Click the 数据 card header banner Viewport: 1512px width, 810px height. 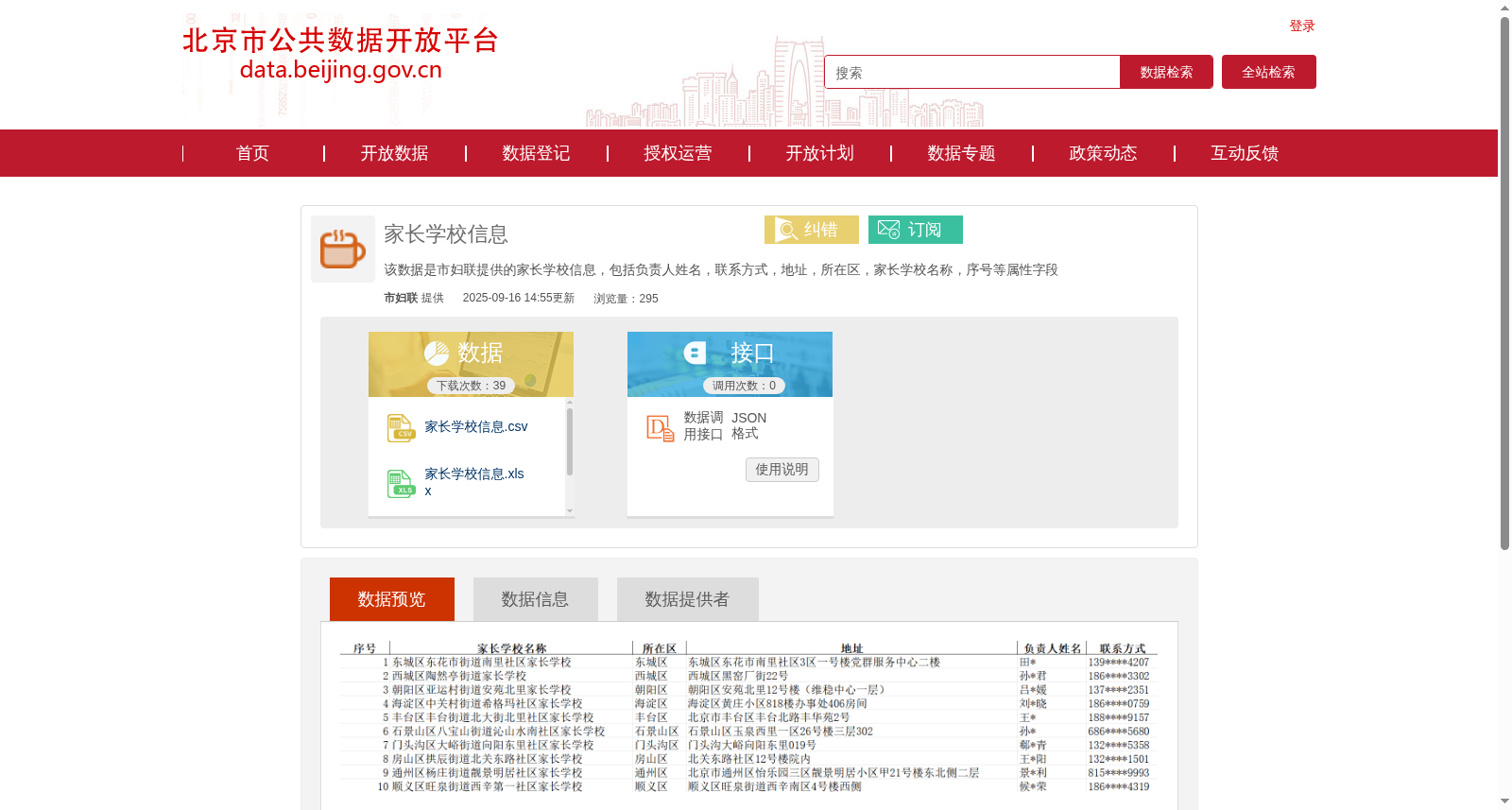(x=471, y=364)
